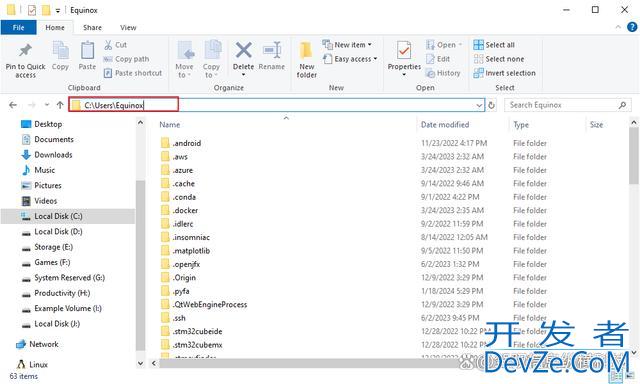Select Local Disk (C:) drive

pyautogui.click(x=67, y=216)
